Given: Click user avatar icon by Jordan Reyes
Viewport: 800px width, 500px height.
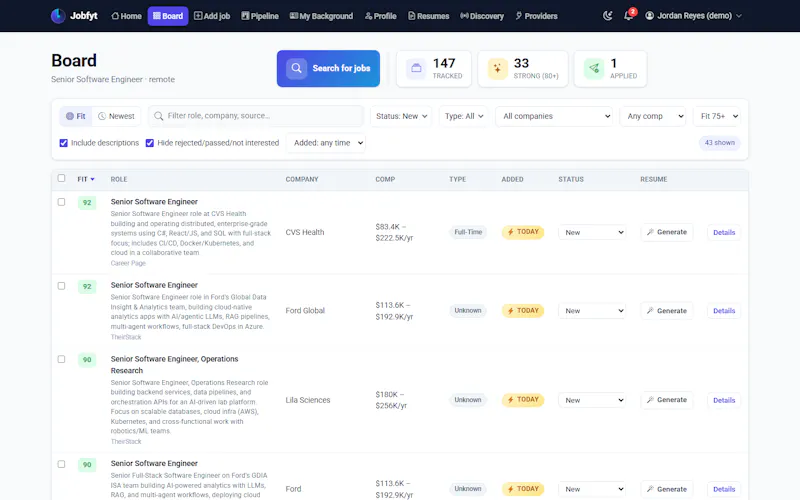Looking at the screenshot, I should 649,16.
